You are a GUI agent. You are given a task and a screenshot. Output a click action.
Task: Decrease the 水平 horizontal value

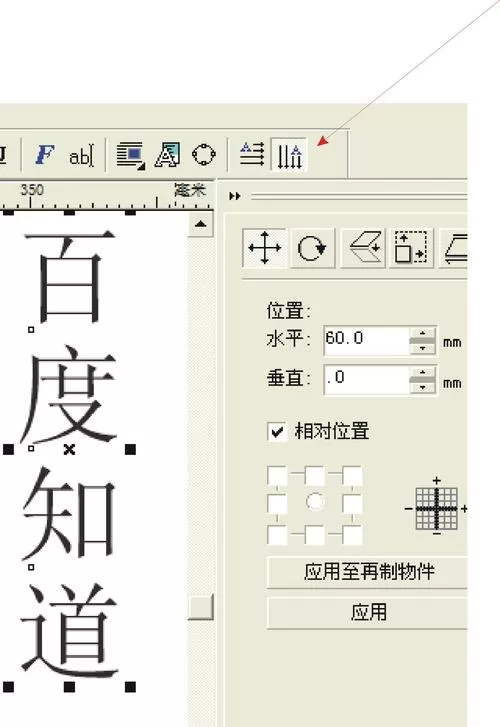click(x=423, y=348)
